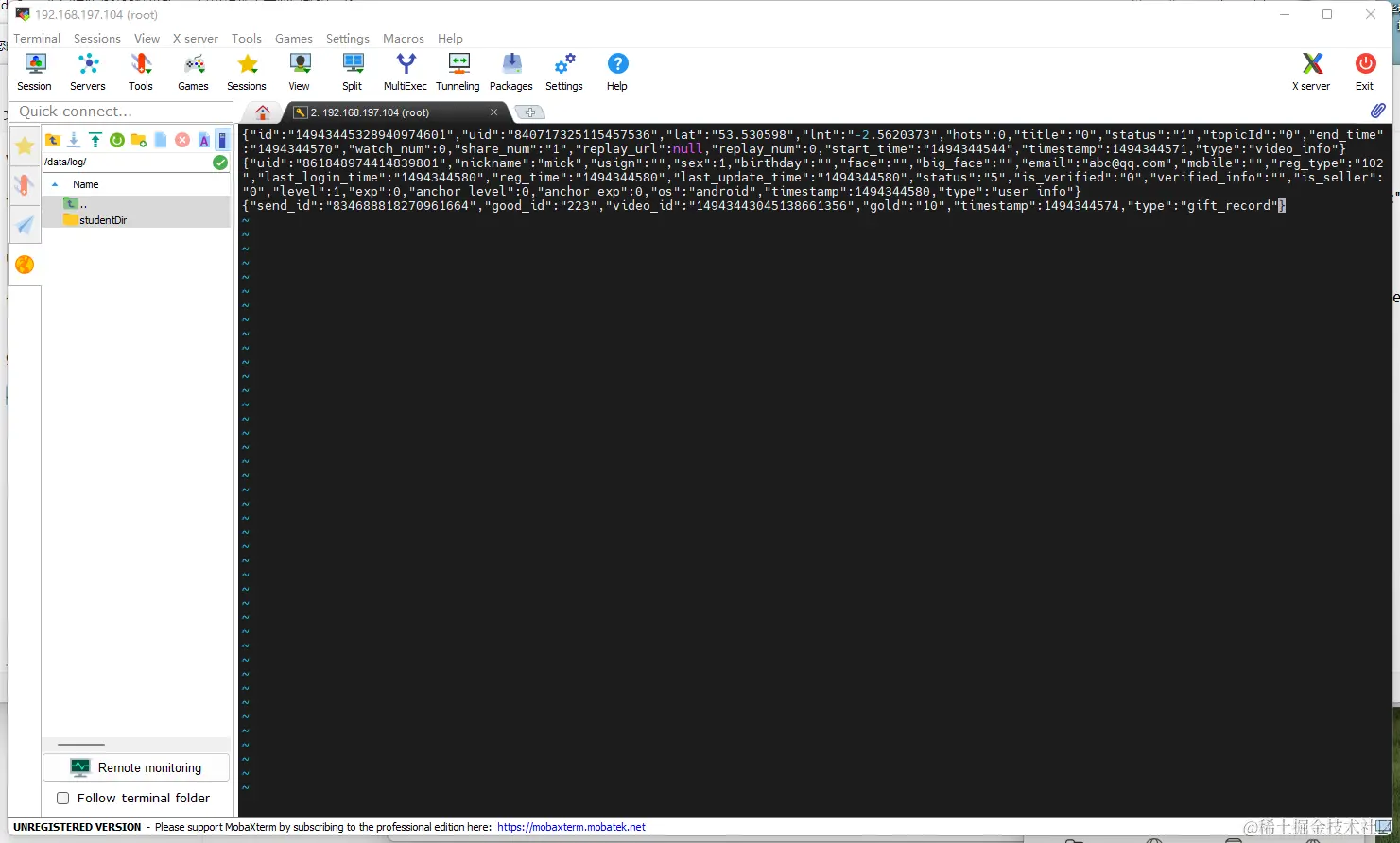Image resolution: width=1400 pixels, height=843 pixels.
Task: Open the MultiExec mode icon
Action: 406,72
